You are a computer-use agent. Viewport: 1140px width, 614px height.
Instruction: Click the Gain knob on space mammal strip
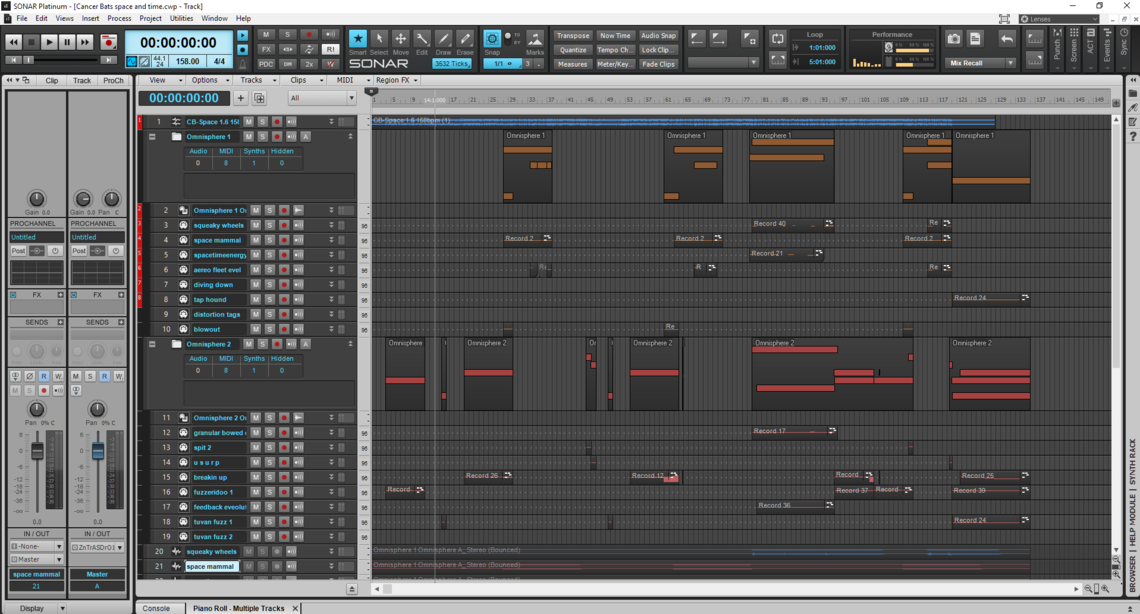pyautogui.click(x=36, y=198)
